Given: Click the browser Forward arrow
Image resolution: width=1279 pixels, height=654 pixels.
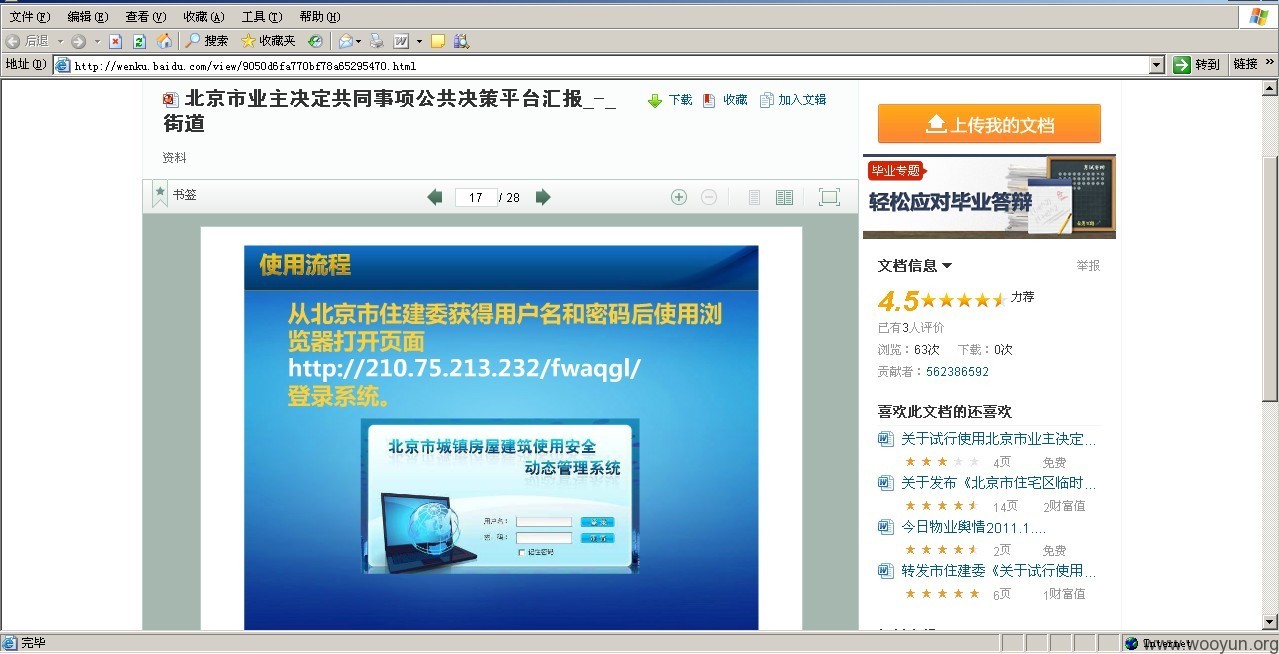Looking at the screenshot, I should tap(78, 41).
